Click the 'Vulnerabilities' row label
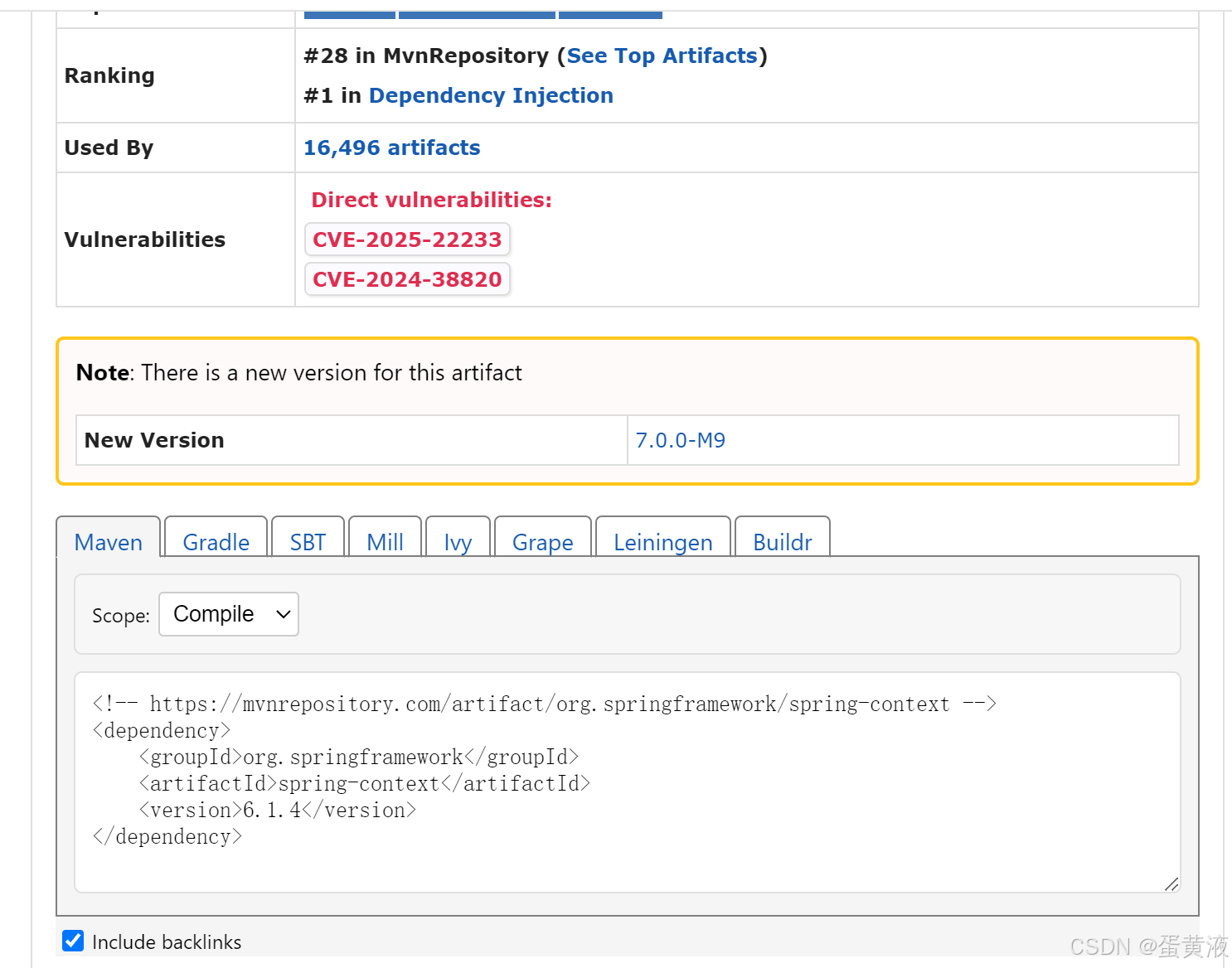1232x968 pixels. pos(145,240)
